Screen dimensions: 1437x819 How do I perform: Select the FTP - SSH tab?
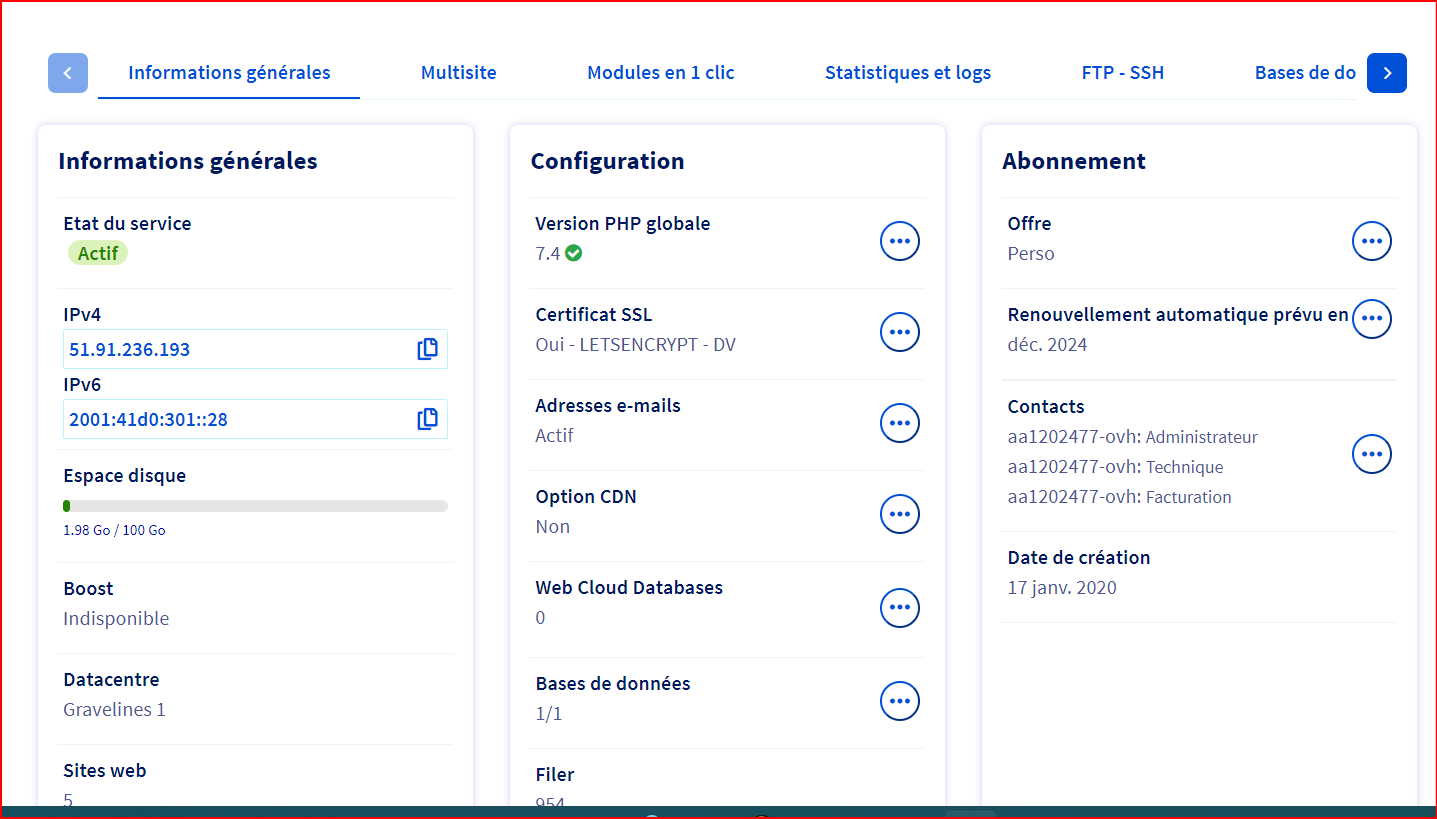(x=1122, y=73)
